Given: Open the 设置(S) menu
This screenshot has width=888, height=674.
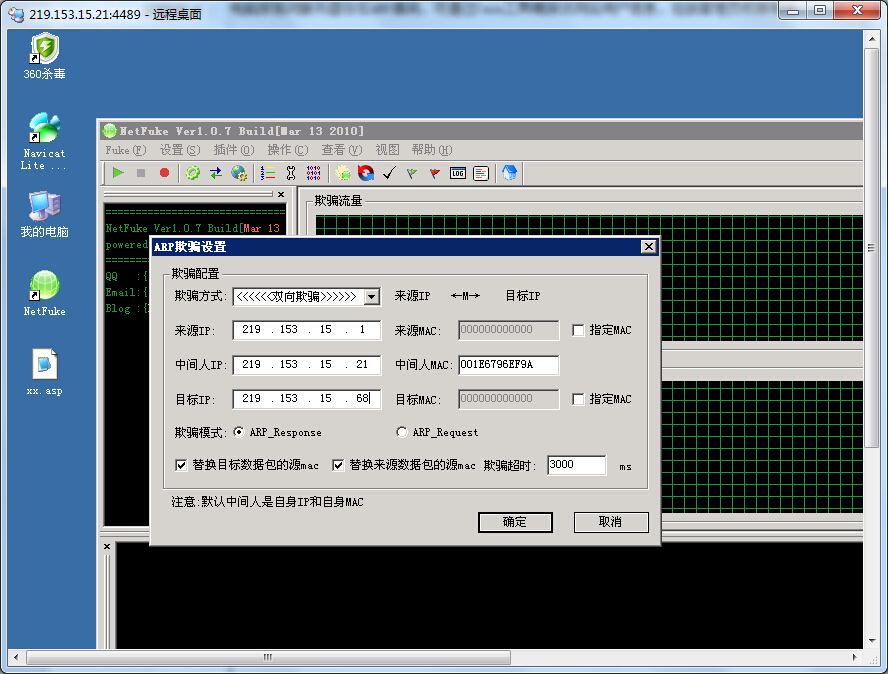Looking at the screenshot, I should (180, 150).
